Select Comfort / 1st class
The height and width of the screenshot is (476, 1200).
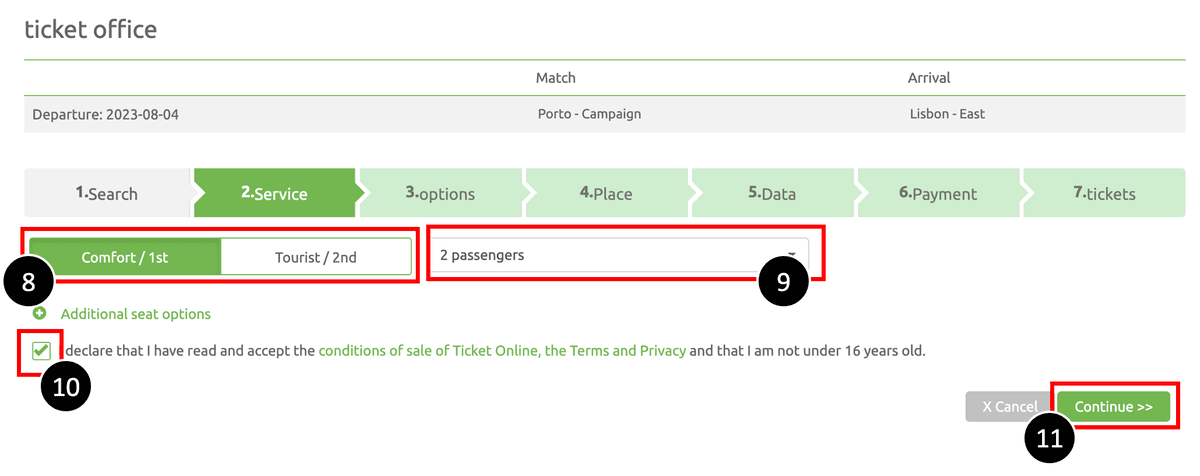(125, 256)
